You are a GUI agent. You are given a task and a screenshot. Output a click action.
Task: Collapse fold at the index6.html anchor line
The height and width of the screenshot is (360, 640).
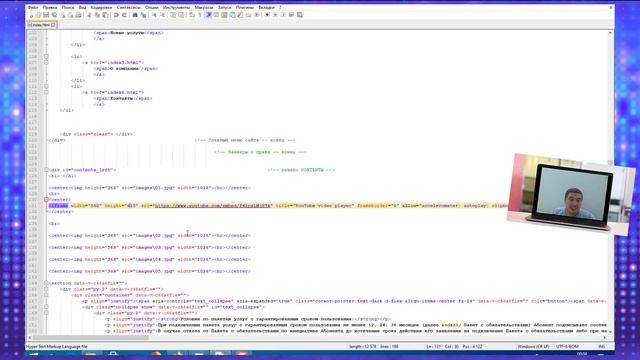[x=46, y=92]
